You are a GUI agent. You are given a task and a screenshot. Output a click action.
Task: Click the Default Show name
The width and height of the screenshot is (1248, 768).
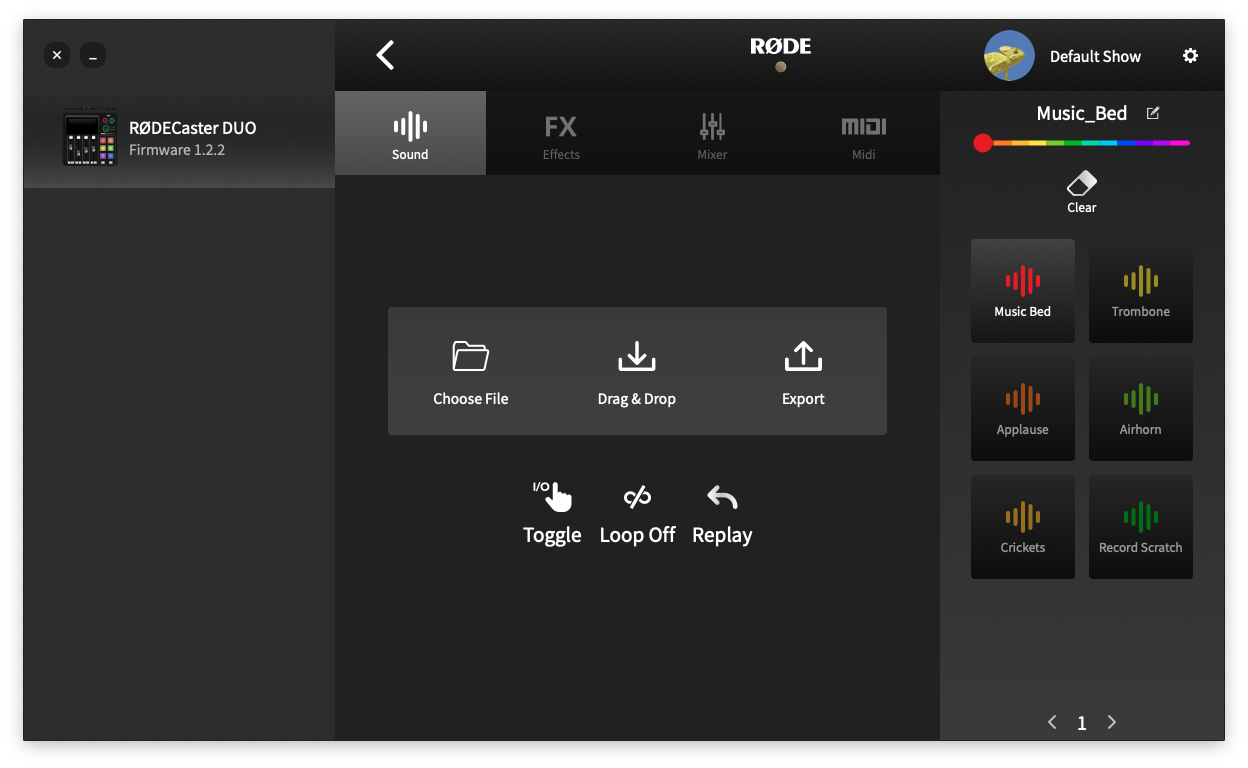coord(1095,56)
